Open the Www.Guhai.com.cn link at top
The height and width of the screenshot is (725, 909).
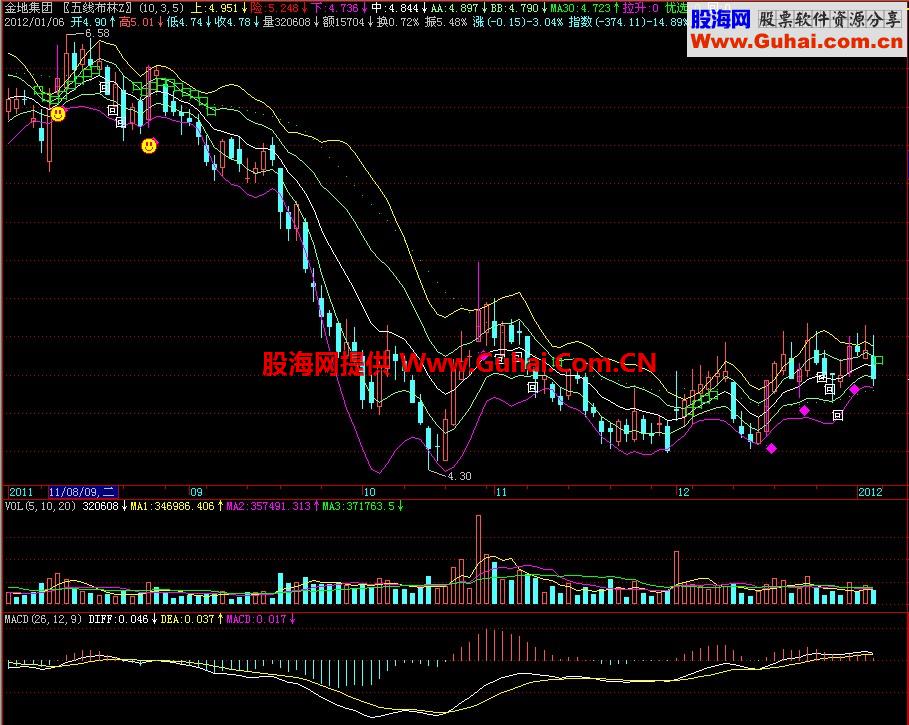[x=797, y=42]
